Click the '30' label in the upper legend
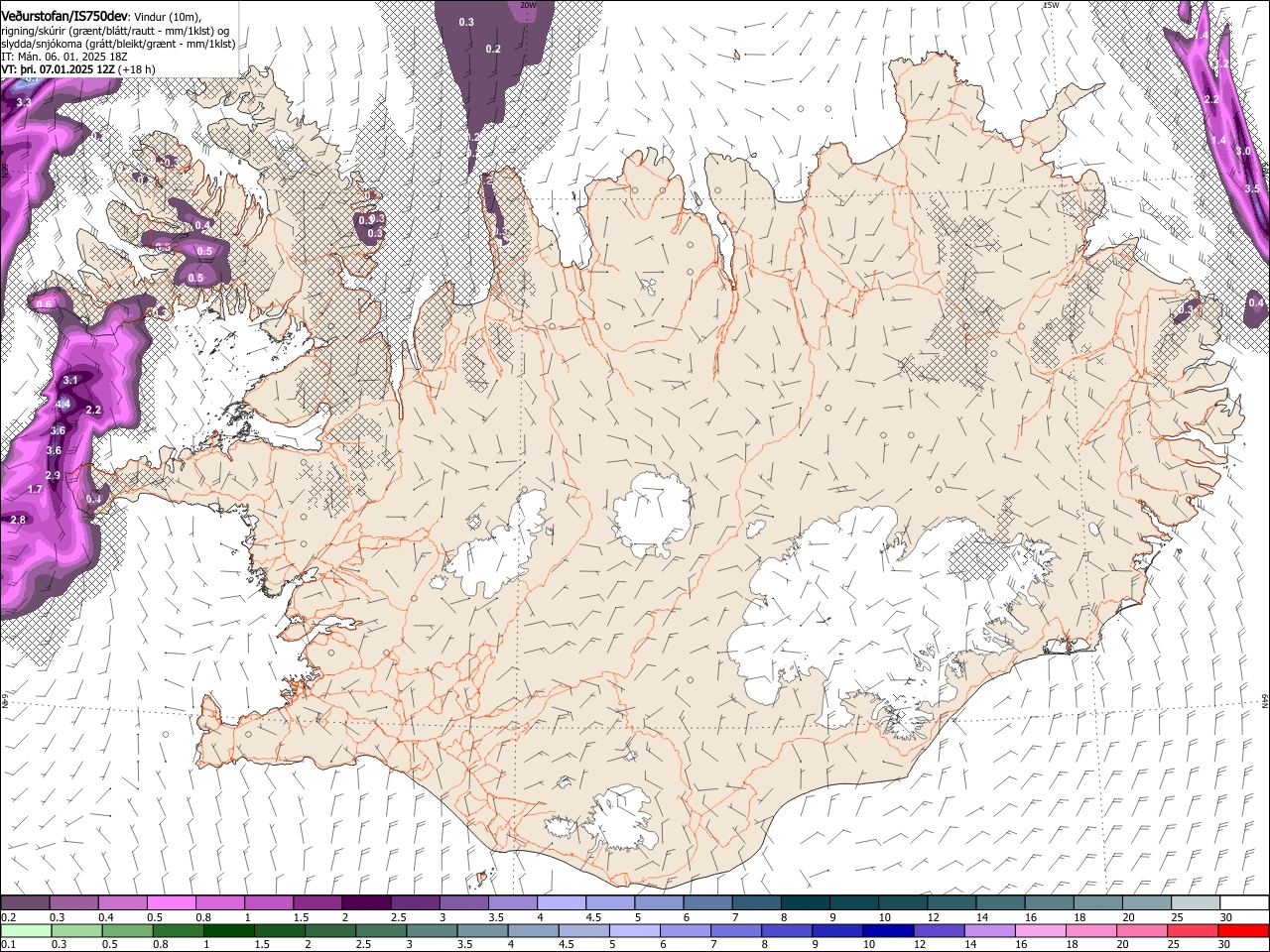1270x952 pixels. pyautogui.click(x=1225, y=917)
